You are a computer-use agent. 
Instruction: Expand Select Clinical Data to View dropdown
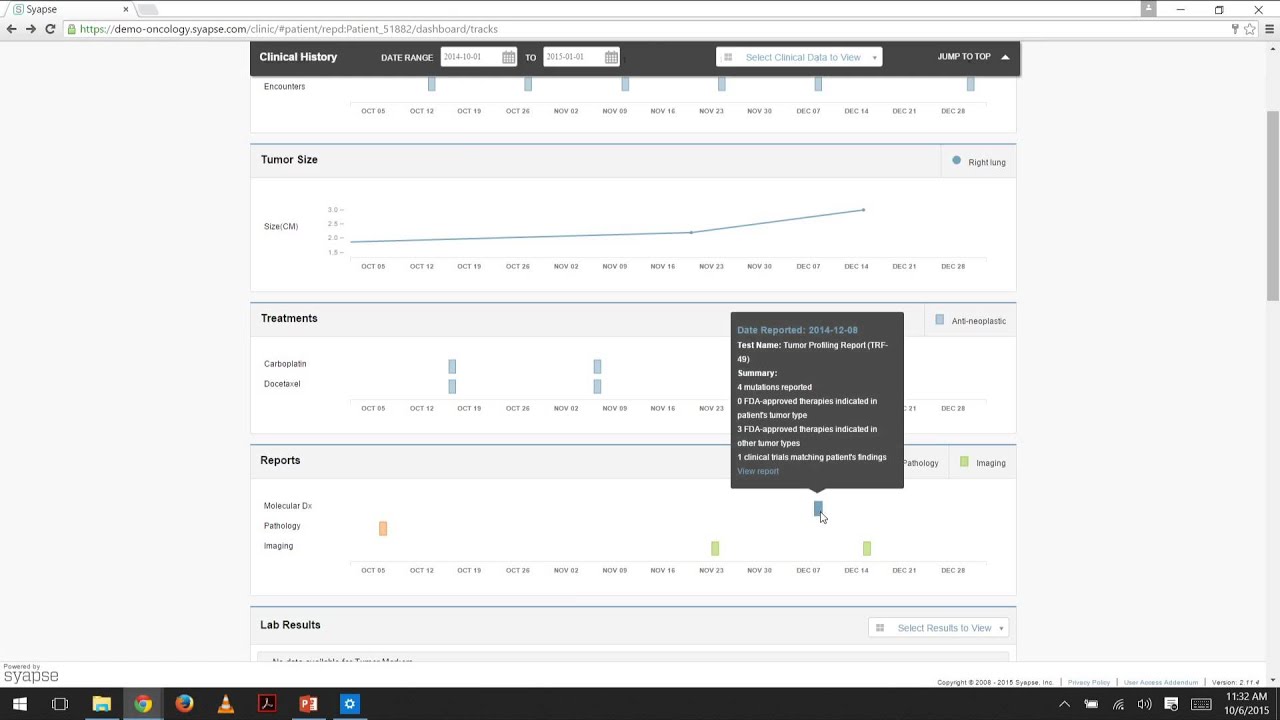[799, 57]
